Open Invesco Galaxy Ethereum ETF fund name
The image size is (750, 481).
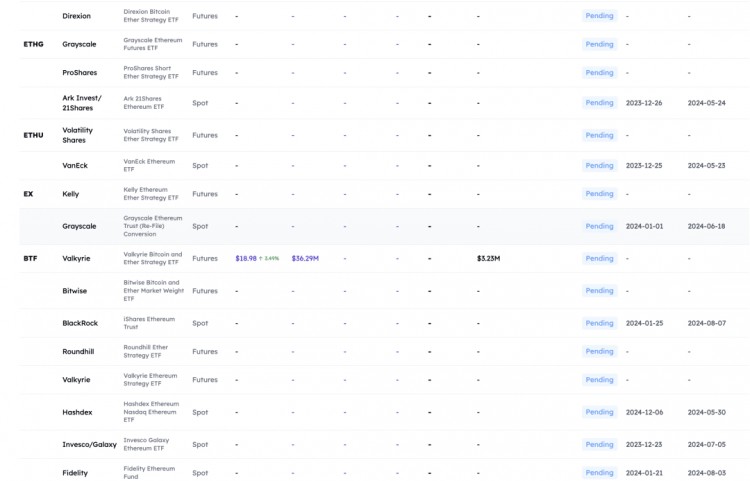146,444
